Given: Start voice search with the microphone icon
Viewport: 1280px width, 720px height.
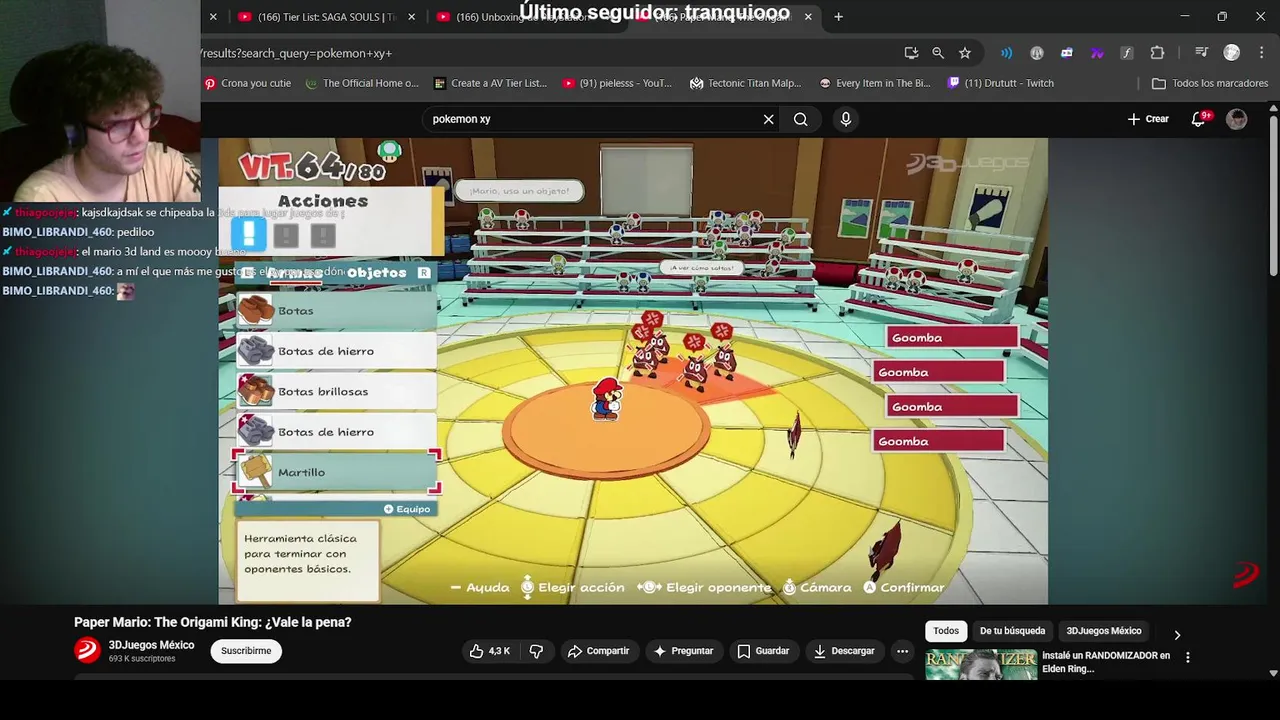Looking at the screenshot, I should (x=846, y=119).
